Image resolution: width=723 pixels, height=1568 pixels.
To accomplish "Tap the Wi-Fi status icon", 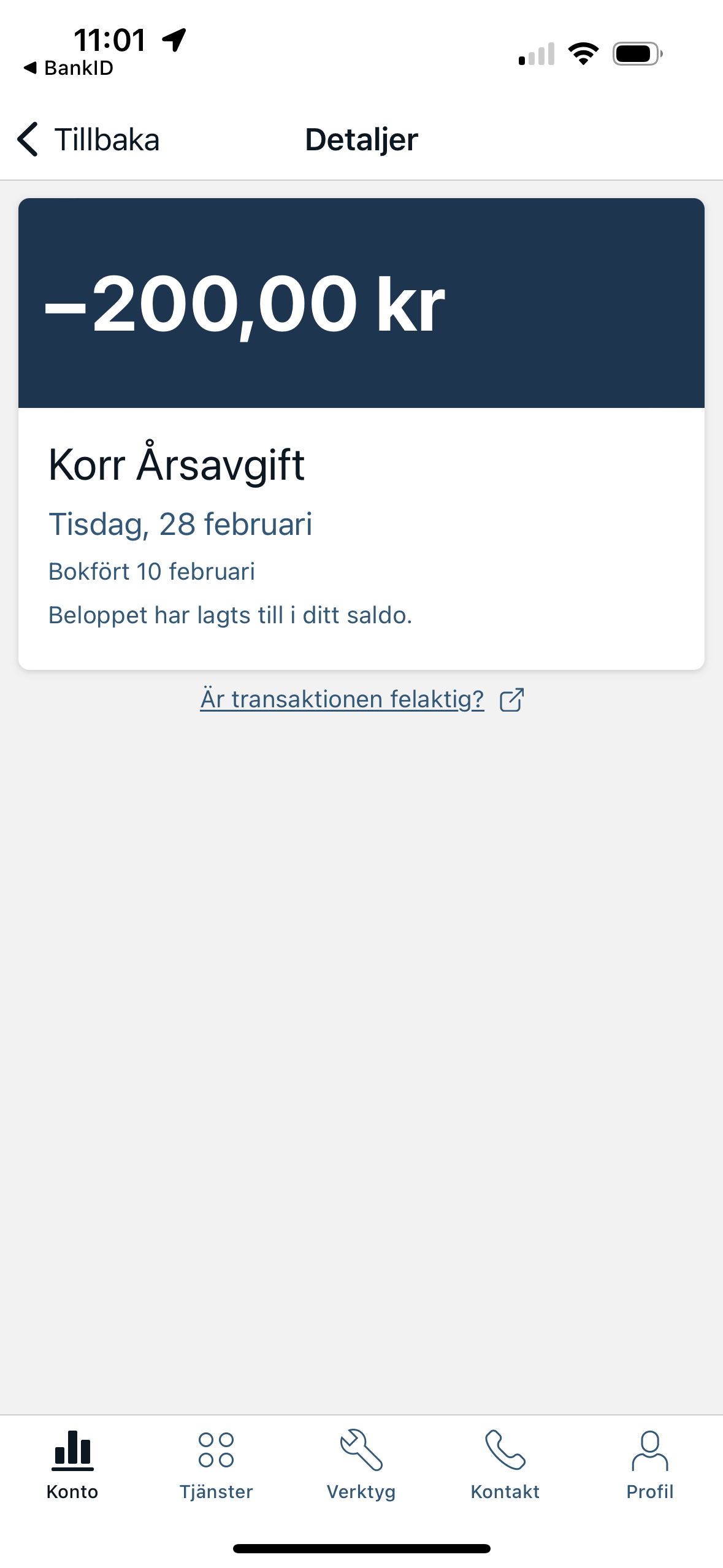I will click(x=583, y=54).
